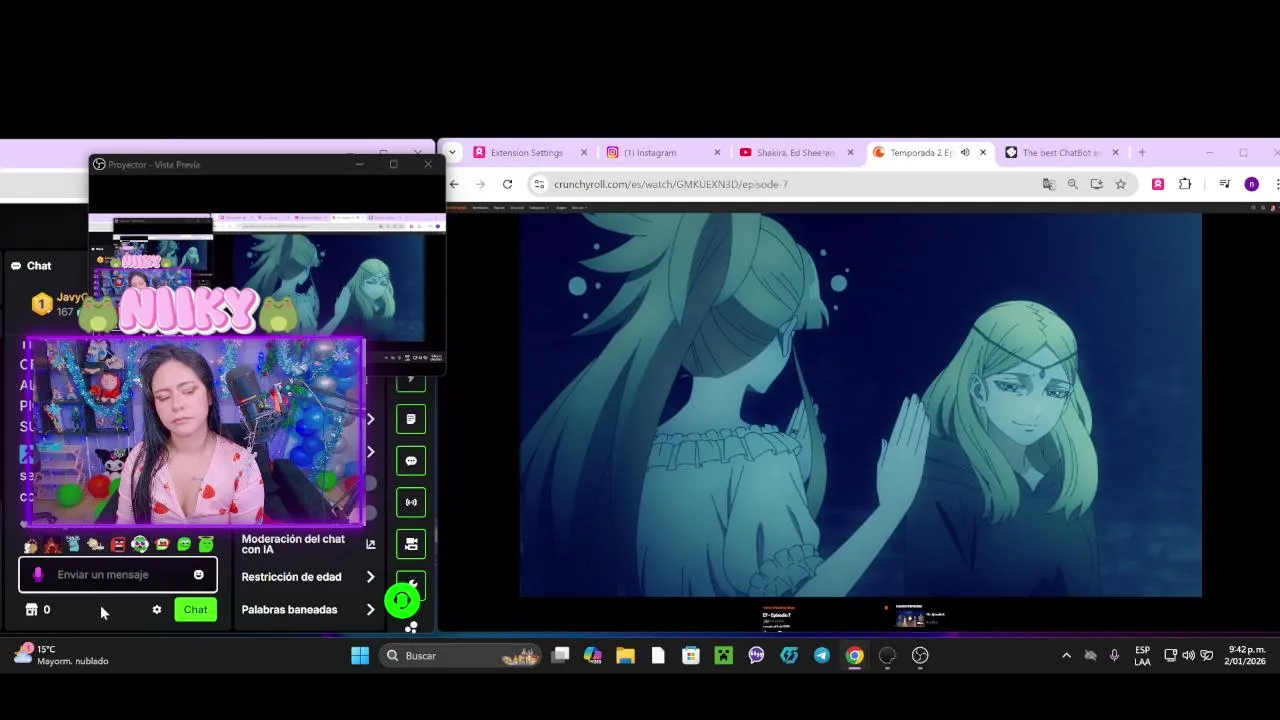The height and width of the screenshot is (720, 1280).
Task: Open the Chrome extensions puzzle menu
Action: (1185, 184)
